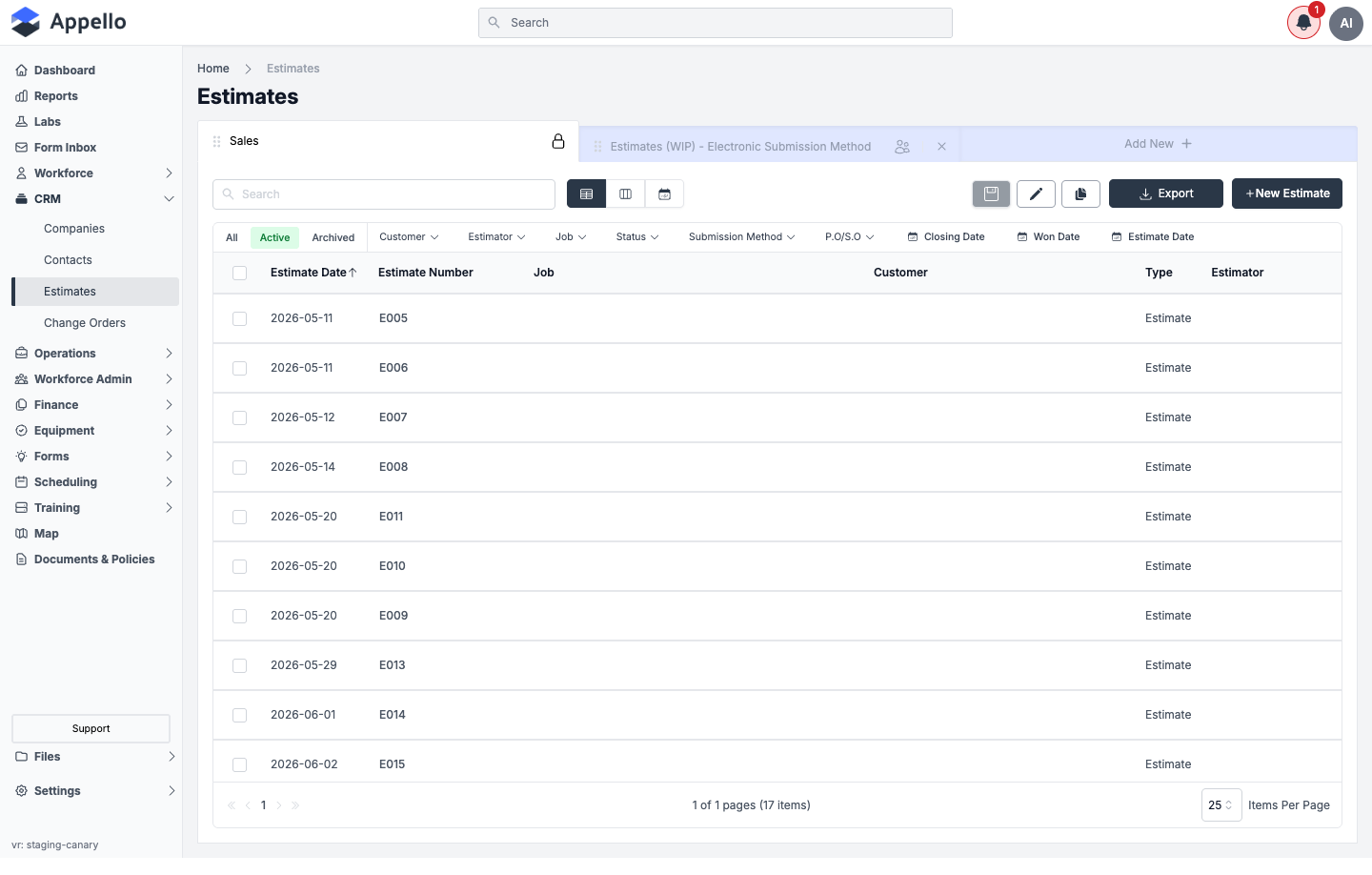
Task: Filter by Won Date
Action: point(1048,237)
